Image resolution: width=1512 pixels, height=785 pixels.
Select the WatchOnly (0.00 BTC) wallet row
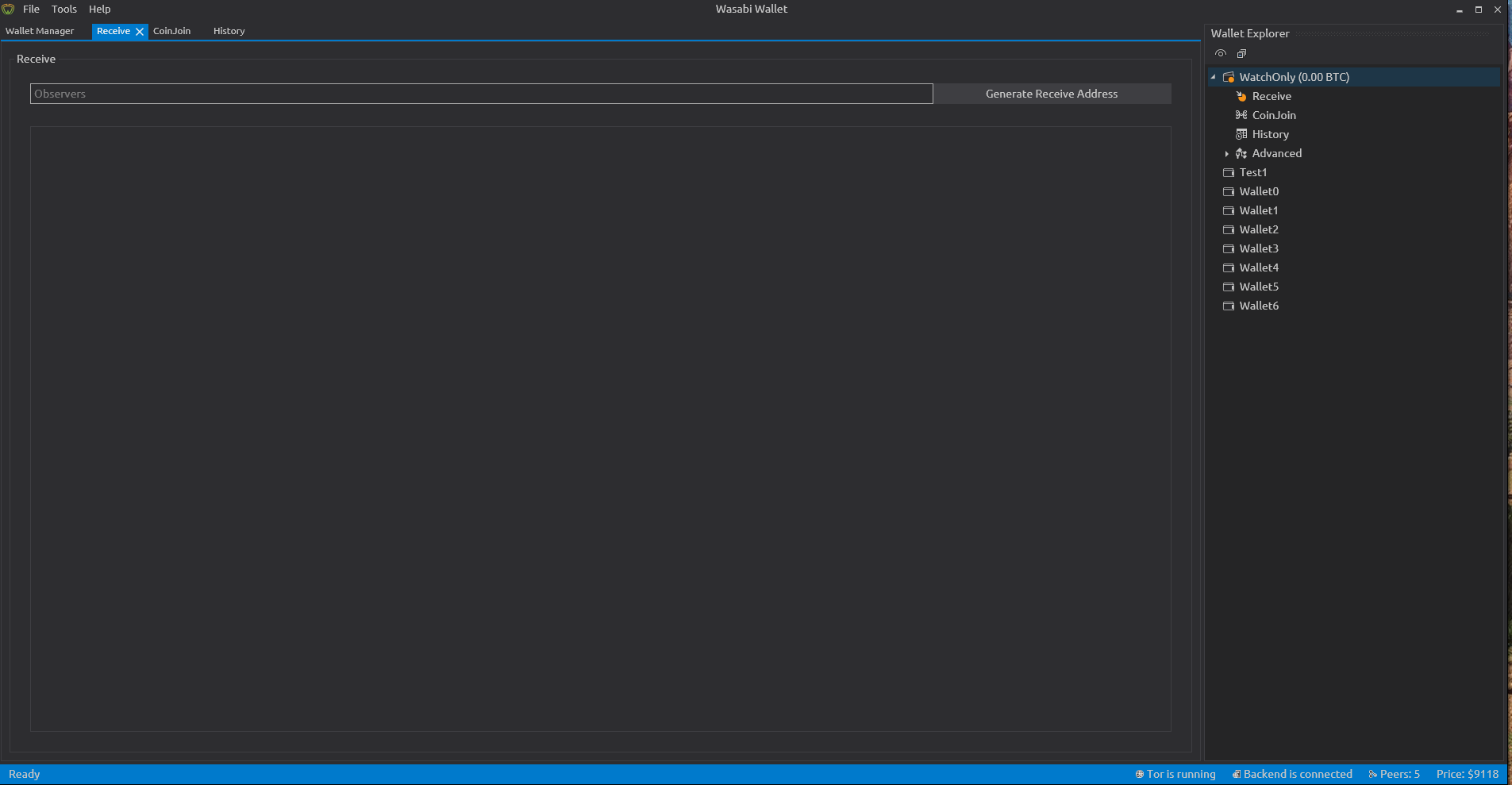(x=1353, y=77)
